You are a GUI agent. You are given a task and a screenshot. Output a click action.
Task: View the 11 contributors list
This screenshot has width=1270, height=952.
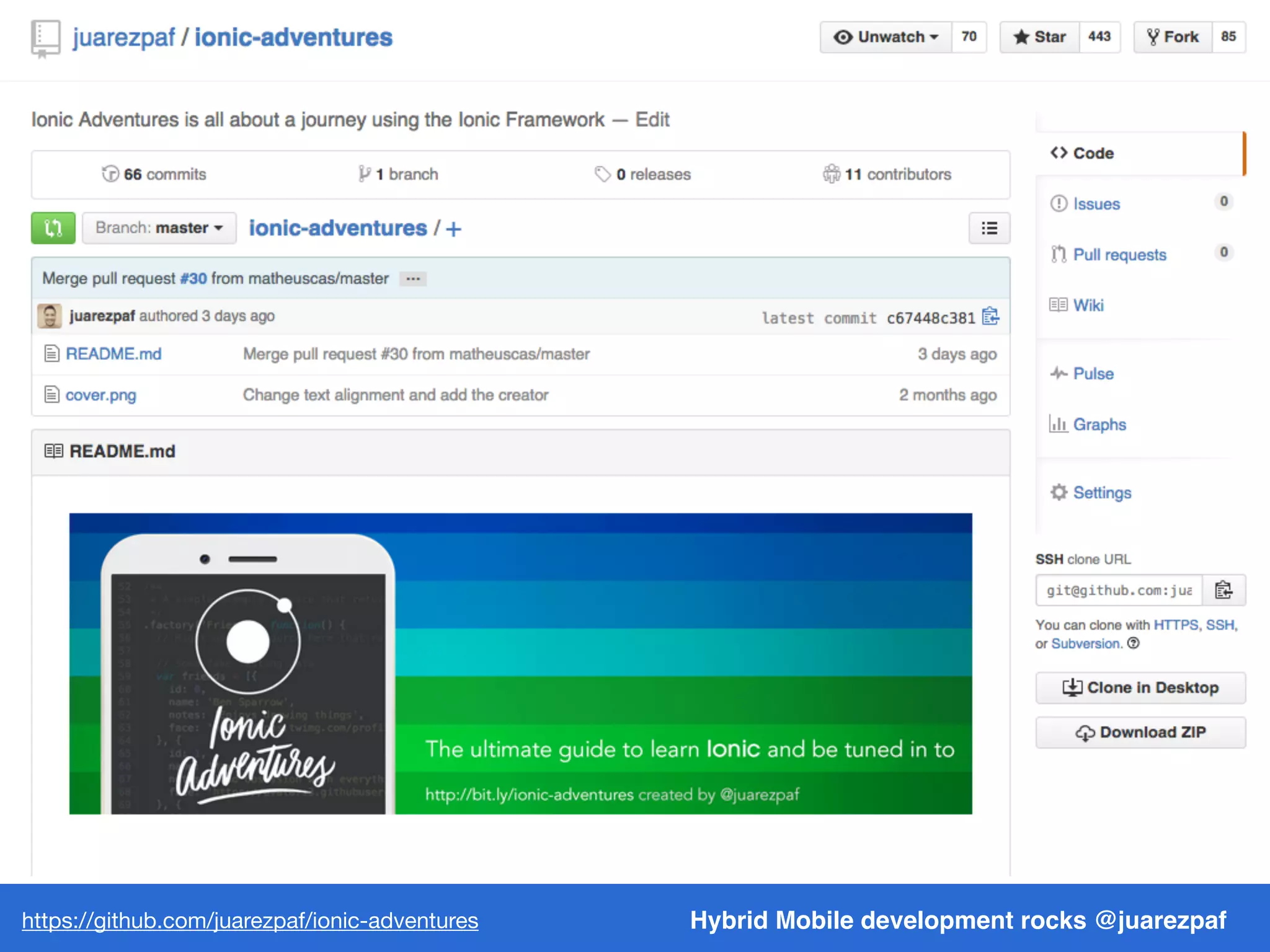point(887,174)
